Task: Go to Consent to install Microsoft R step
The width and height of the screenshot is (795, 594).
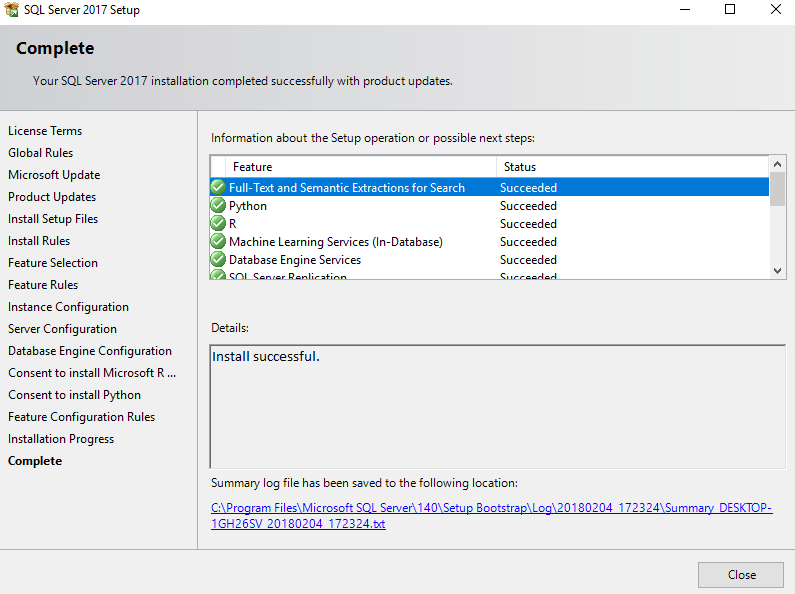Action: coord(92,373)
